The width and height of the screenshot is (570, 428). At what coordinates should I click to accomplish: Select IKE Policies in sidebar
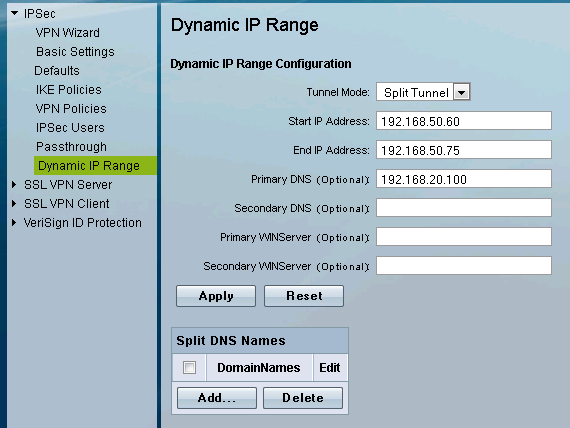pos(69,89)
